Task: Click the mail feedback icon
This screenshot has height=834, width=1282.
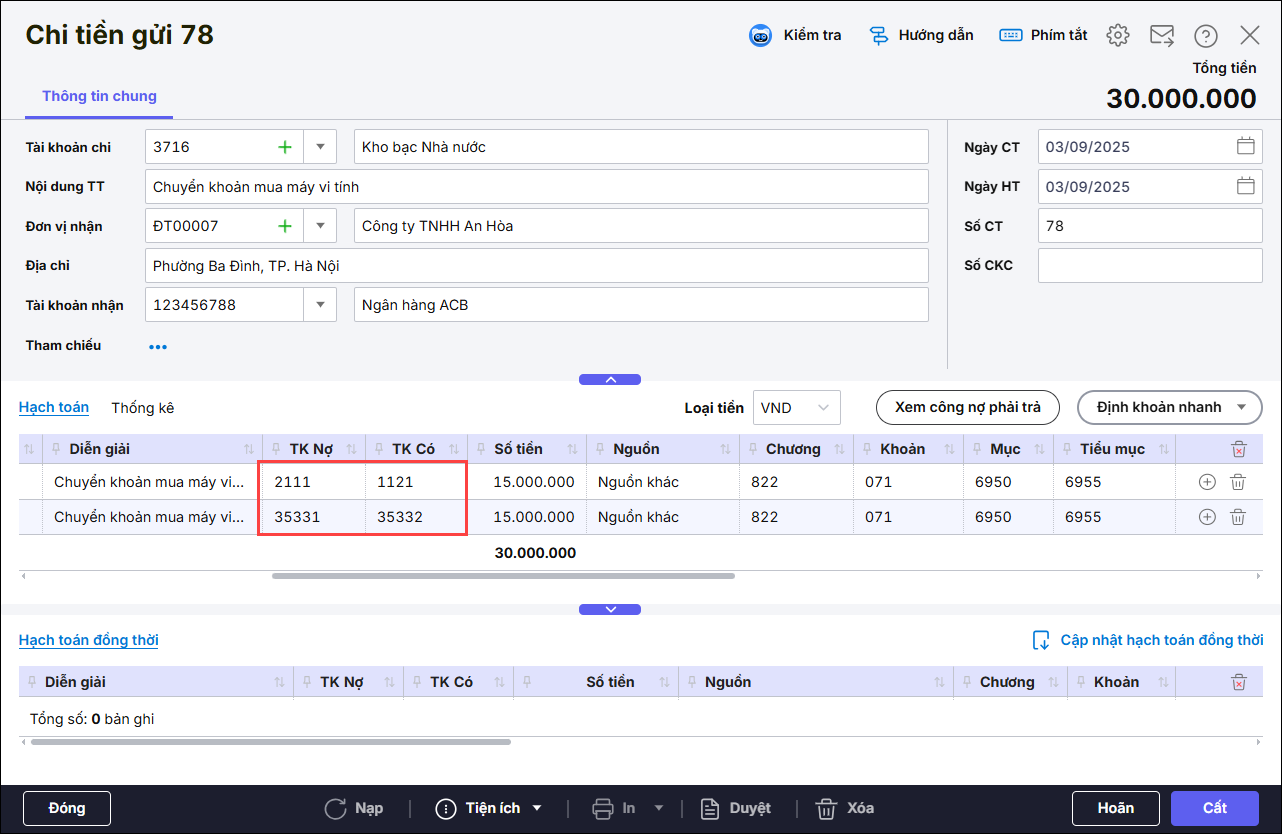Action: [x=1161, y=36]
